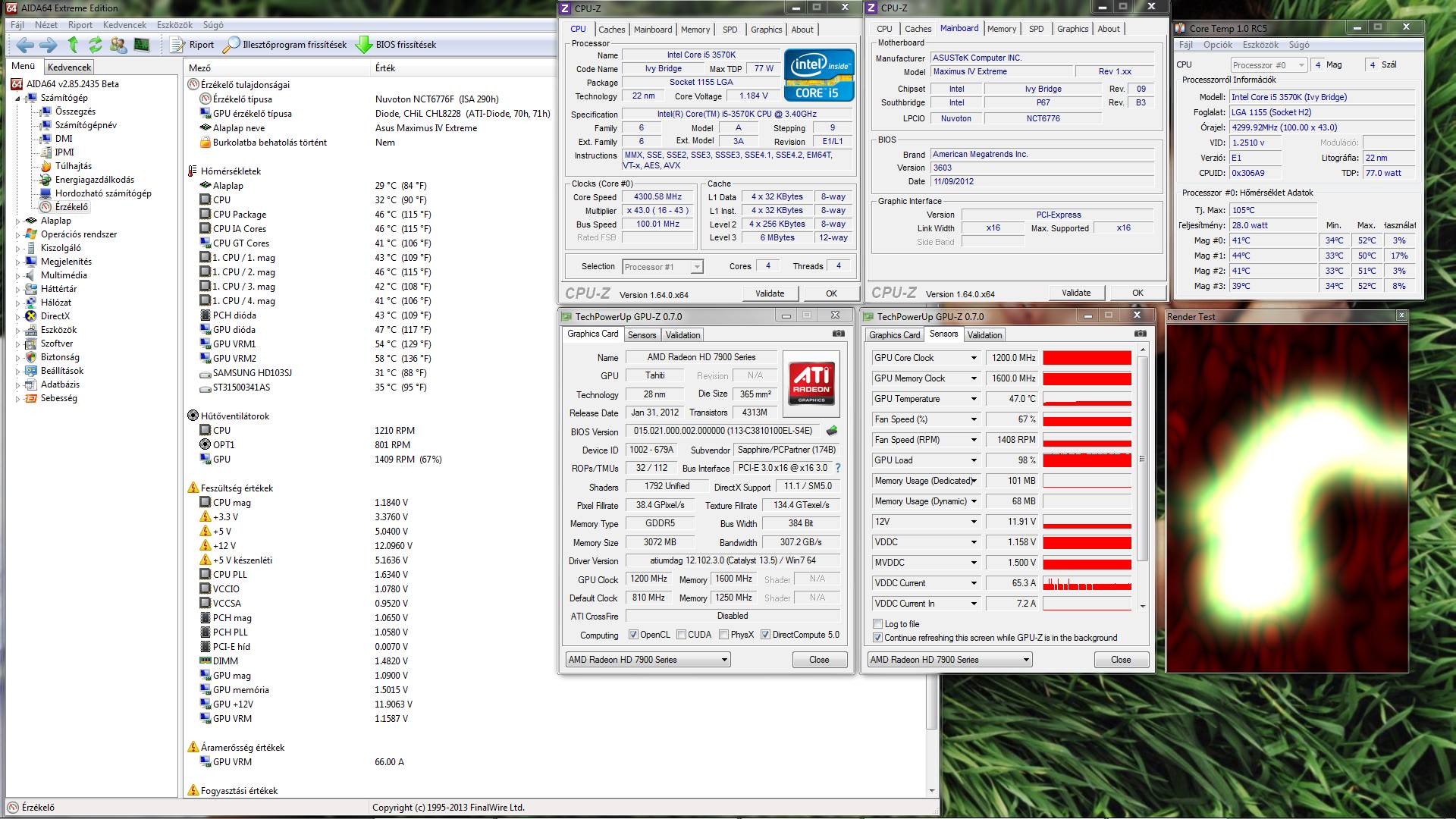
Task: Open the GPU Temperature sensor dropdown
Action: pyautogui.click(x=974, y=399)
